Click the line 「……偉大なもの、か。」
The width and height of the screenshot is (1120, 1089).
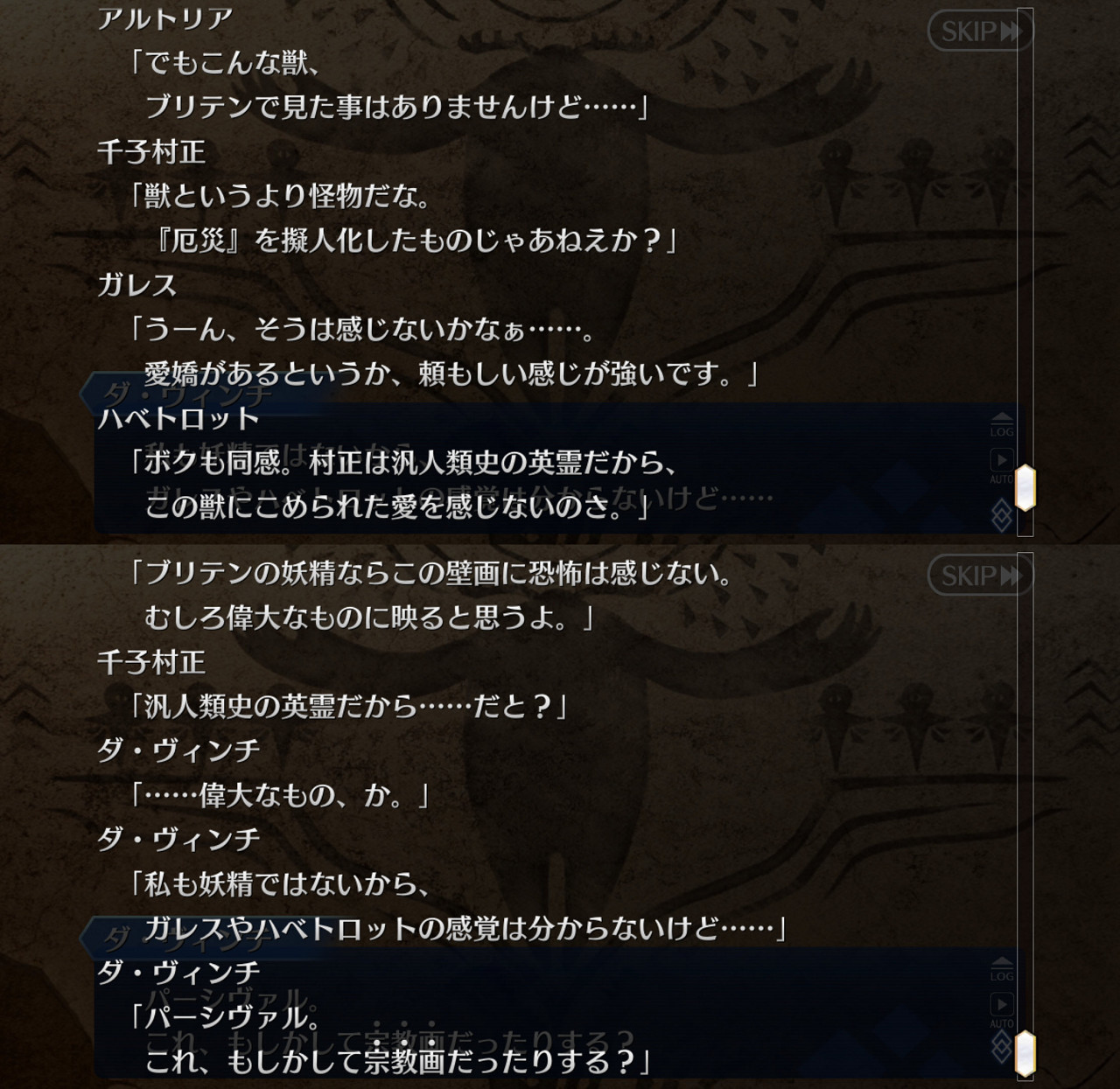tap(279, 794)
